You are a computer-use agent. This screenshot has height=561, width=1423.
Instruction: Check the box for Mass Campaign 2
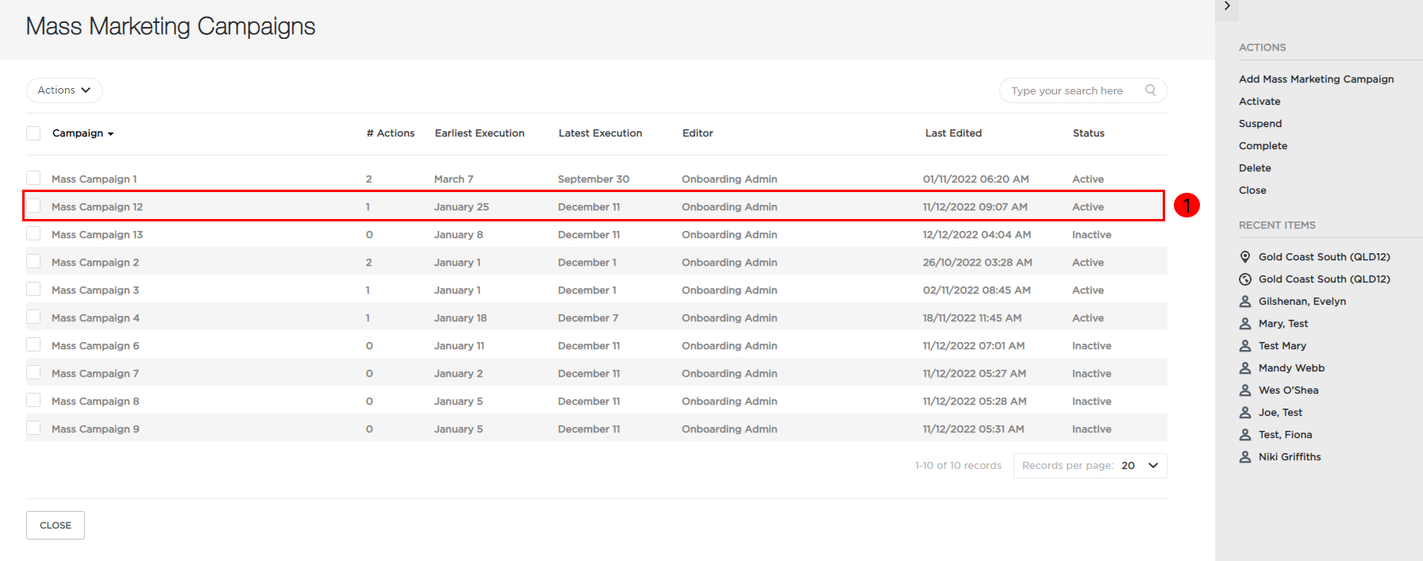pyautogui.click(x=33, y=261)
